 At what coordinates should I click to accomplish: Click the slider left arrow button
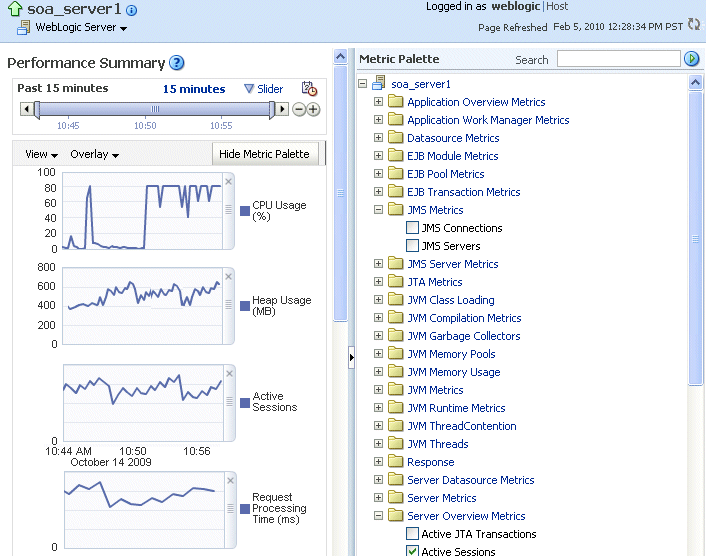27,109
